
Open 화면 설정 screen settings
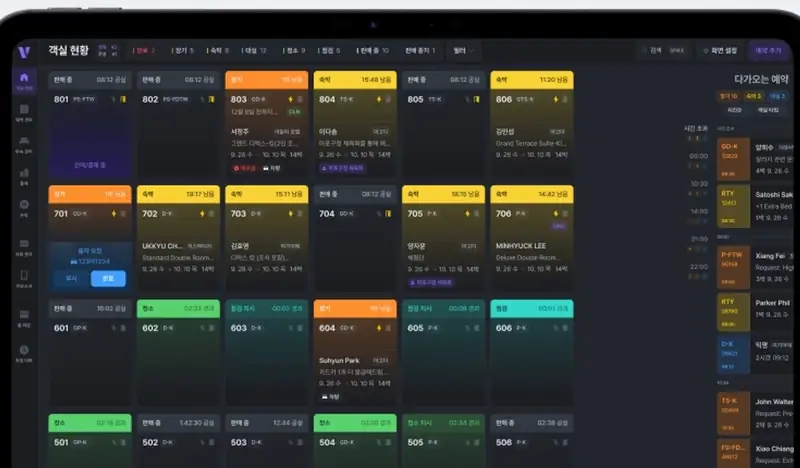click(719, 51)
